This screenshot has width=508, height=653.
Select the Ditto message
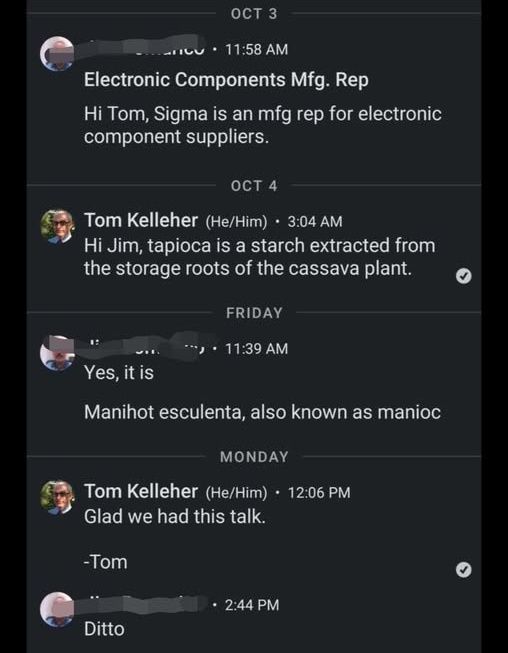(x=104, y=629)
